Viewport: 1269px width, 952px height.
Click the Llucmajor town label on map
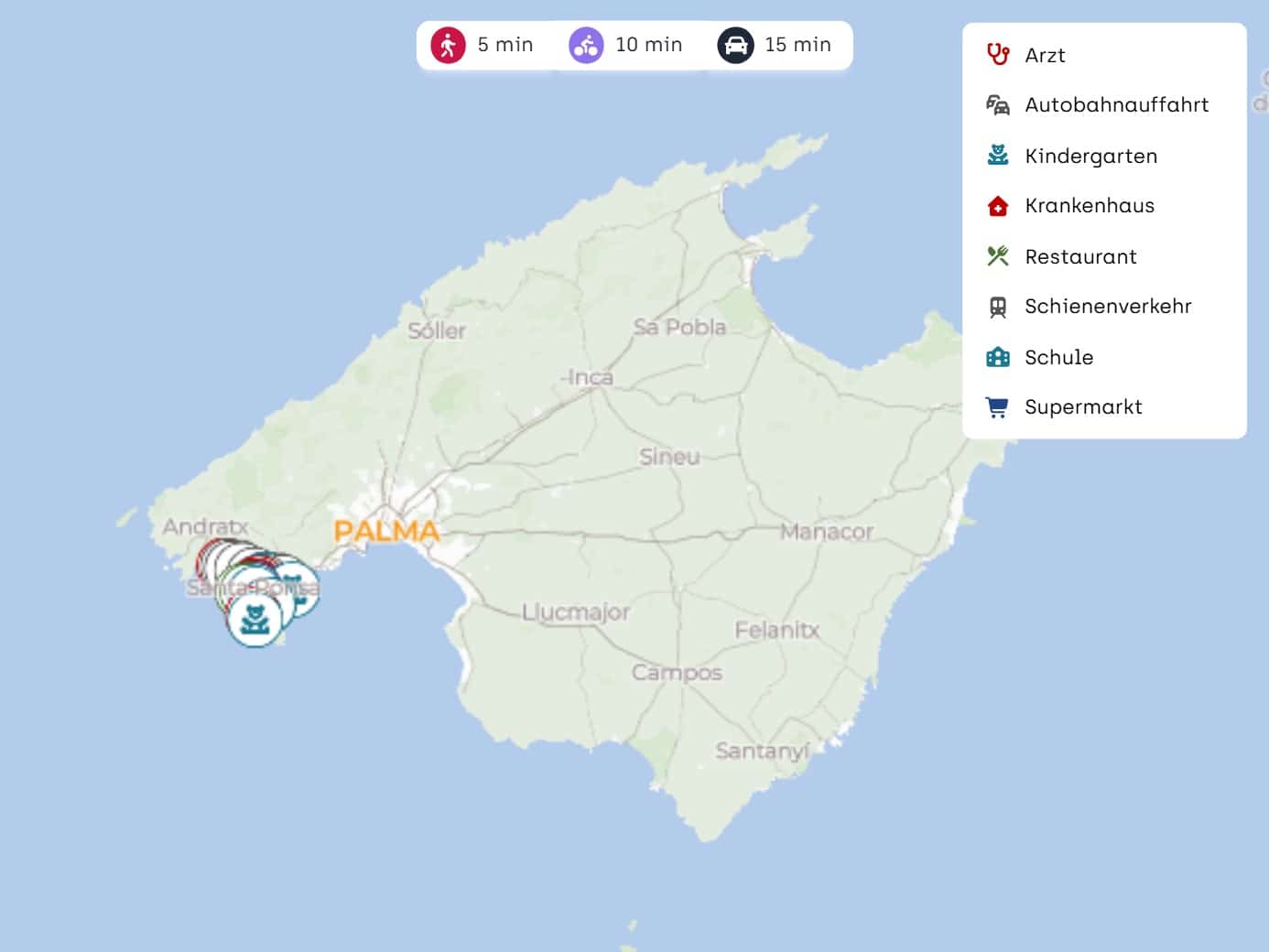pyautogui.click(x=575, y=612)
